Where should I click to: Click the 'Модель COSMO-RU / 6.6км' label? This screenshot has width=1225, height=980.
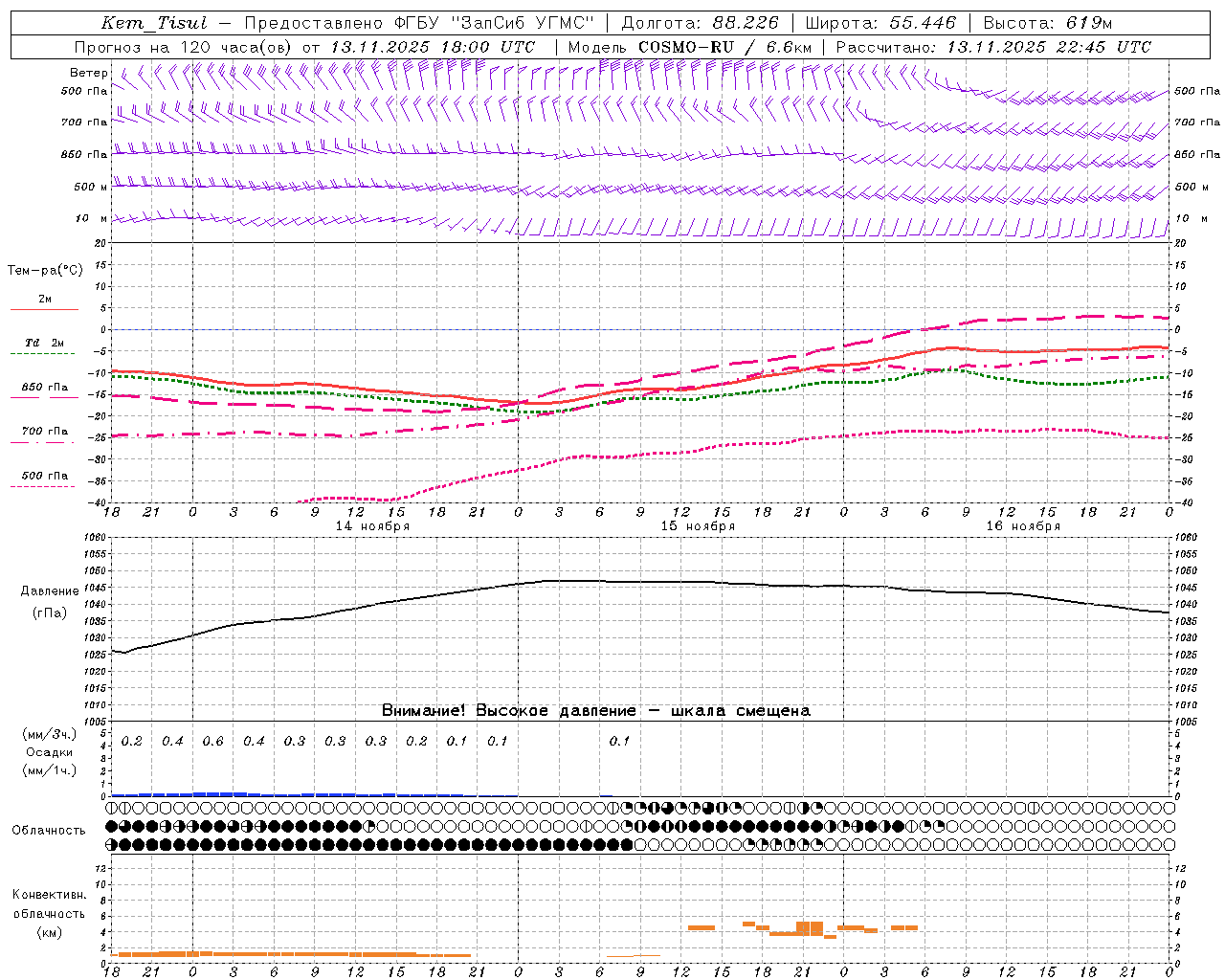pyautogui.click(x=690, y=47)
